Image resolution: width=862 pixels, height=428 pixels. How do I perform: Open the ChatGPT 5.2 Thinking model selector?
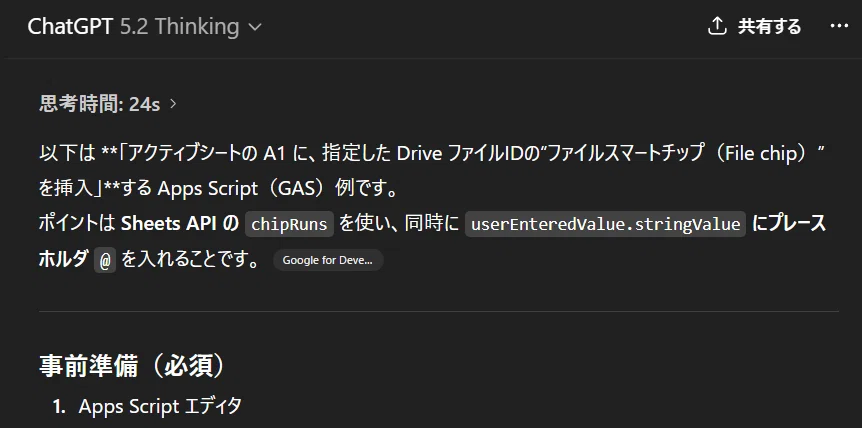click(x=145, y=26)
